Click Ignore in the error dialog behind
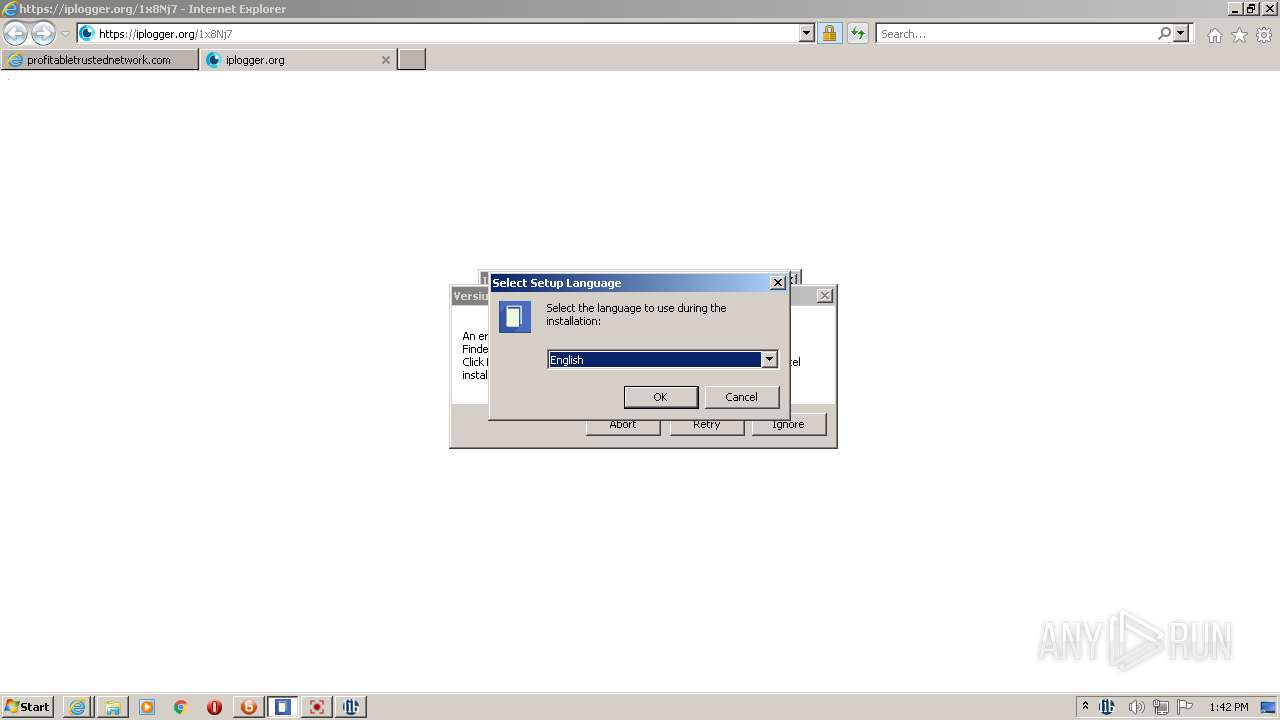 pos(788,425)
